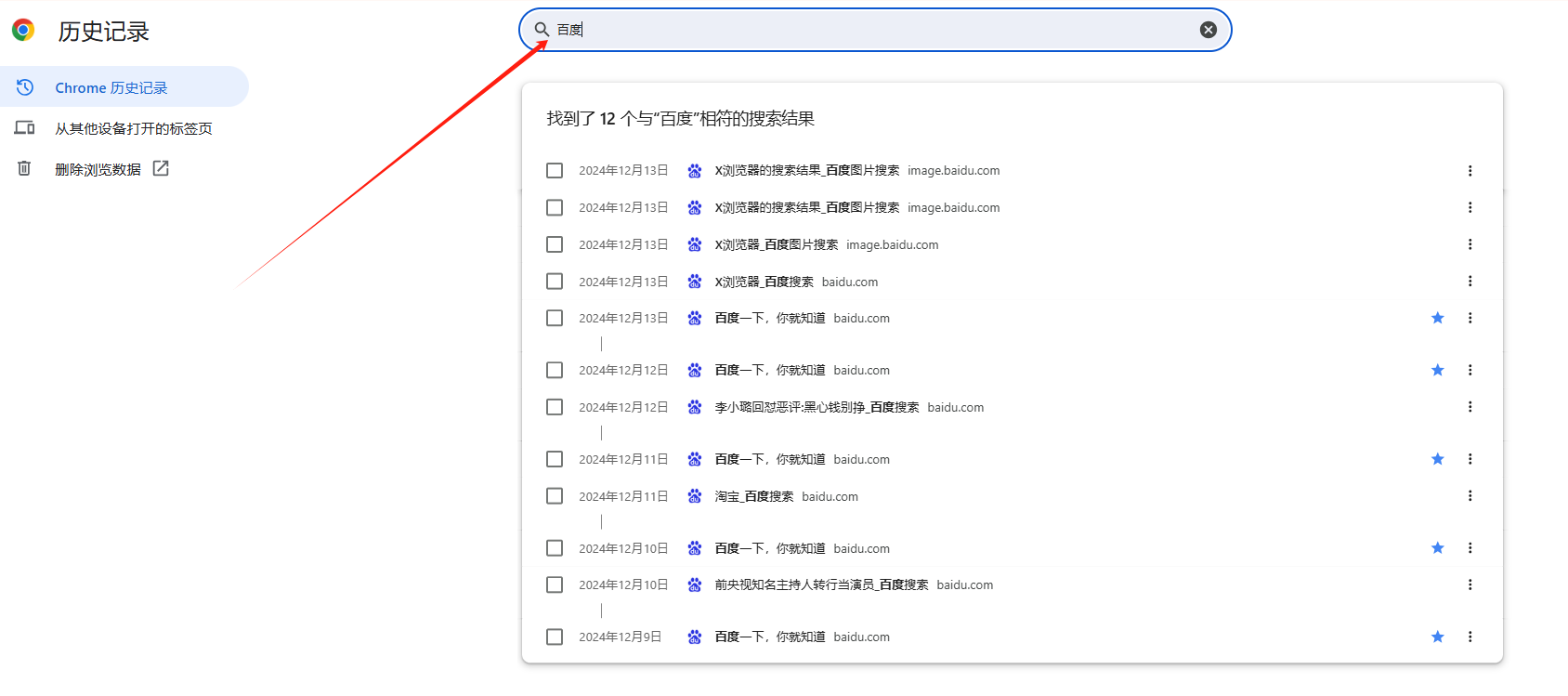Click the heading 找到了 12 个与“百度”相符的搜索结果
The width and height of the screenshot is (1568, 696).
click(x=680, y=118)
